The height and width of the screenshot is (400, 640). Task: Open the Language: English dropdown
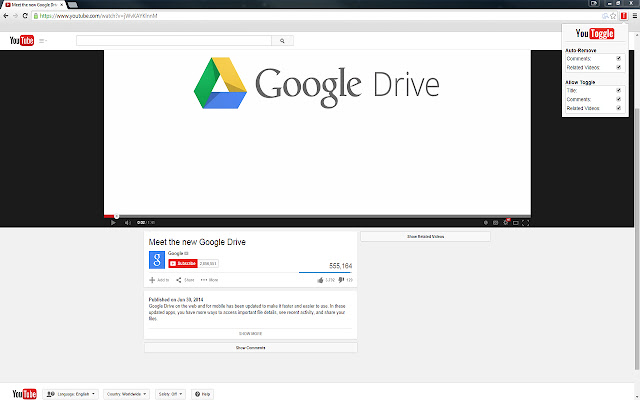point(70,394)
